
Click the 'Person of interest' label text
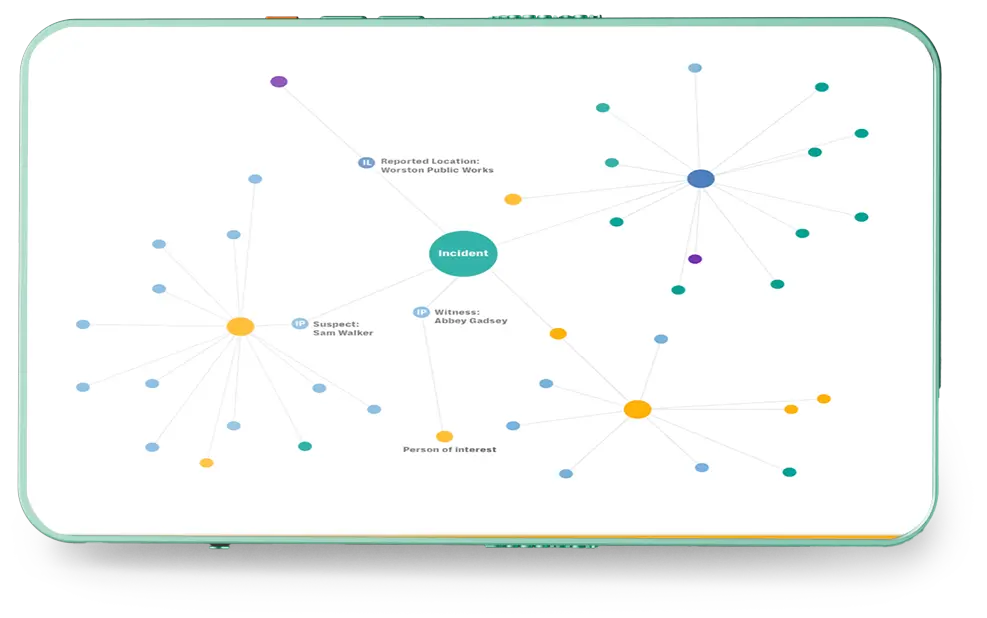(449, 449)
